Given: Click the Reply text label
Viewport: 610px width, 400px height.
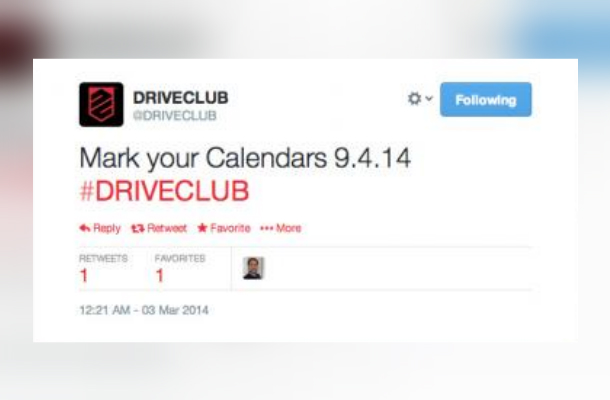Looking at the screenshot, I should coord(107,228).
